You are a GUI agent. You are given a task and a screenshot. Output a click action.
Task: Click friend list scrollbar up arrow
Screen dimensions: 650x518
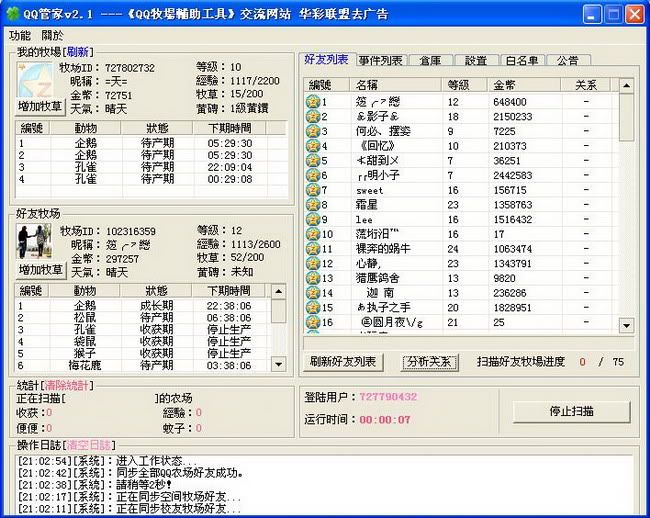point(626,85)
